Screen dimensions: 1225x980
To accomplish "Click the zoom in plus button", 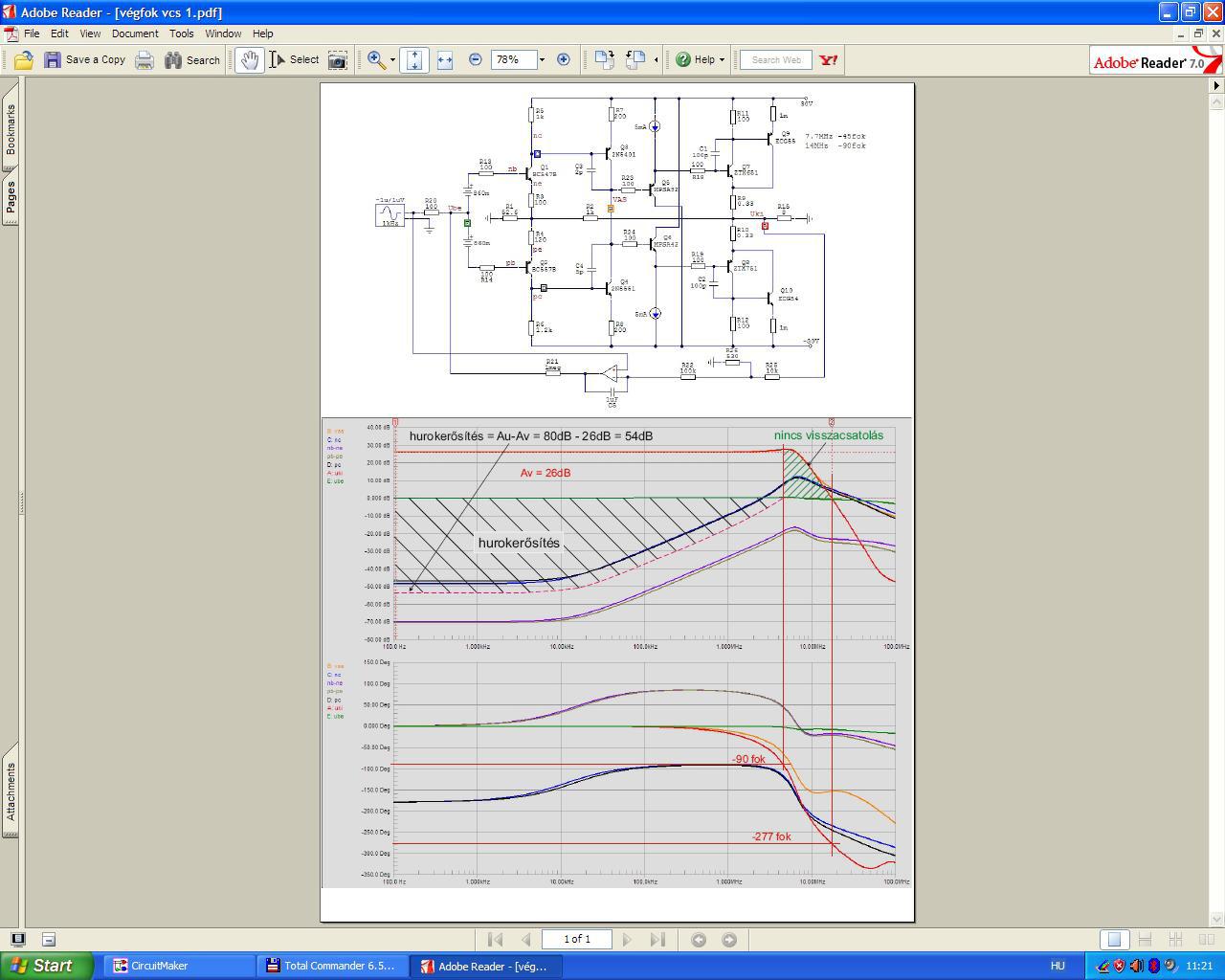I will pyautogui.click(x=564, y=59).
